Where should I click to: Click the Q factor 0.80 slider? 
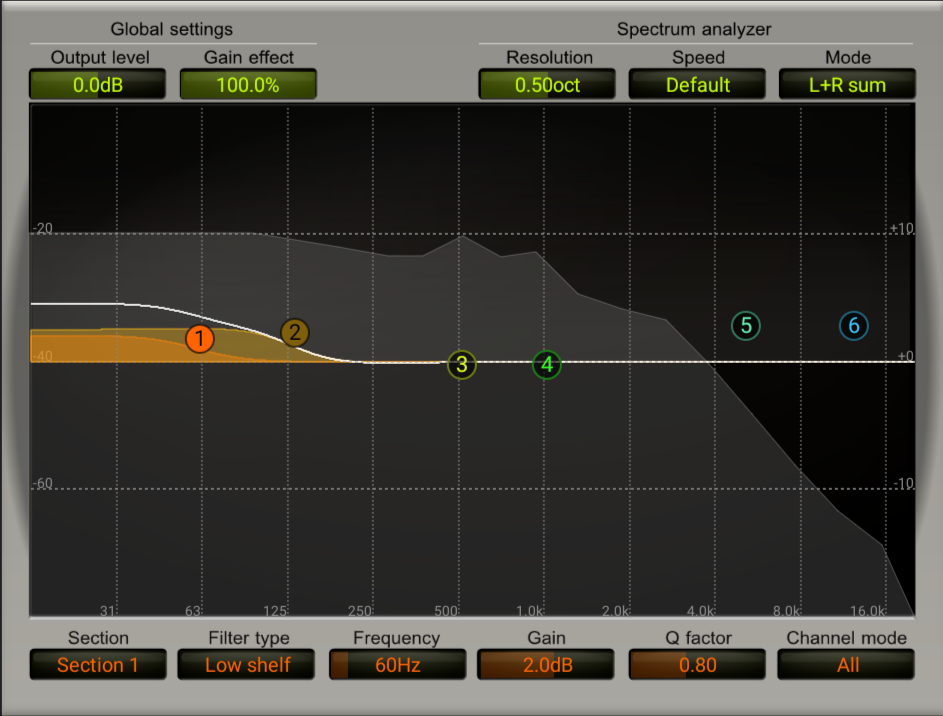click(697, 664)
